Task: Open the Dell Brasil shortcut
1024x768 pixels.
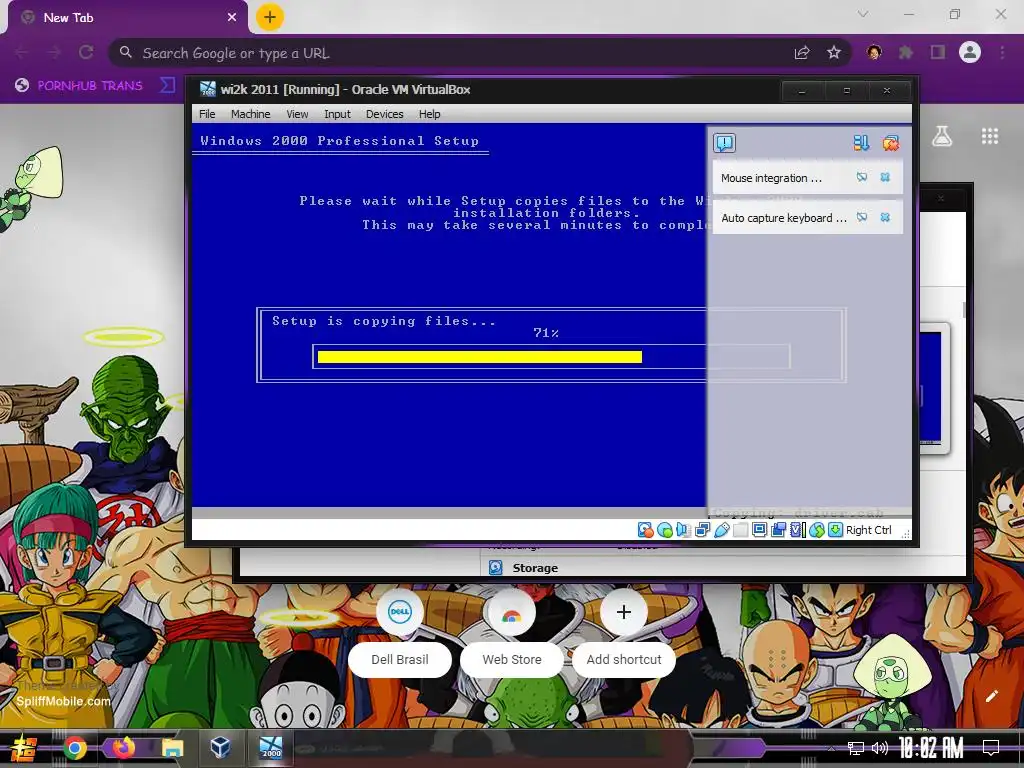Action: [x=400, y=632]
